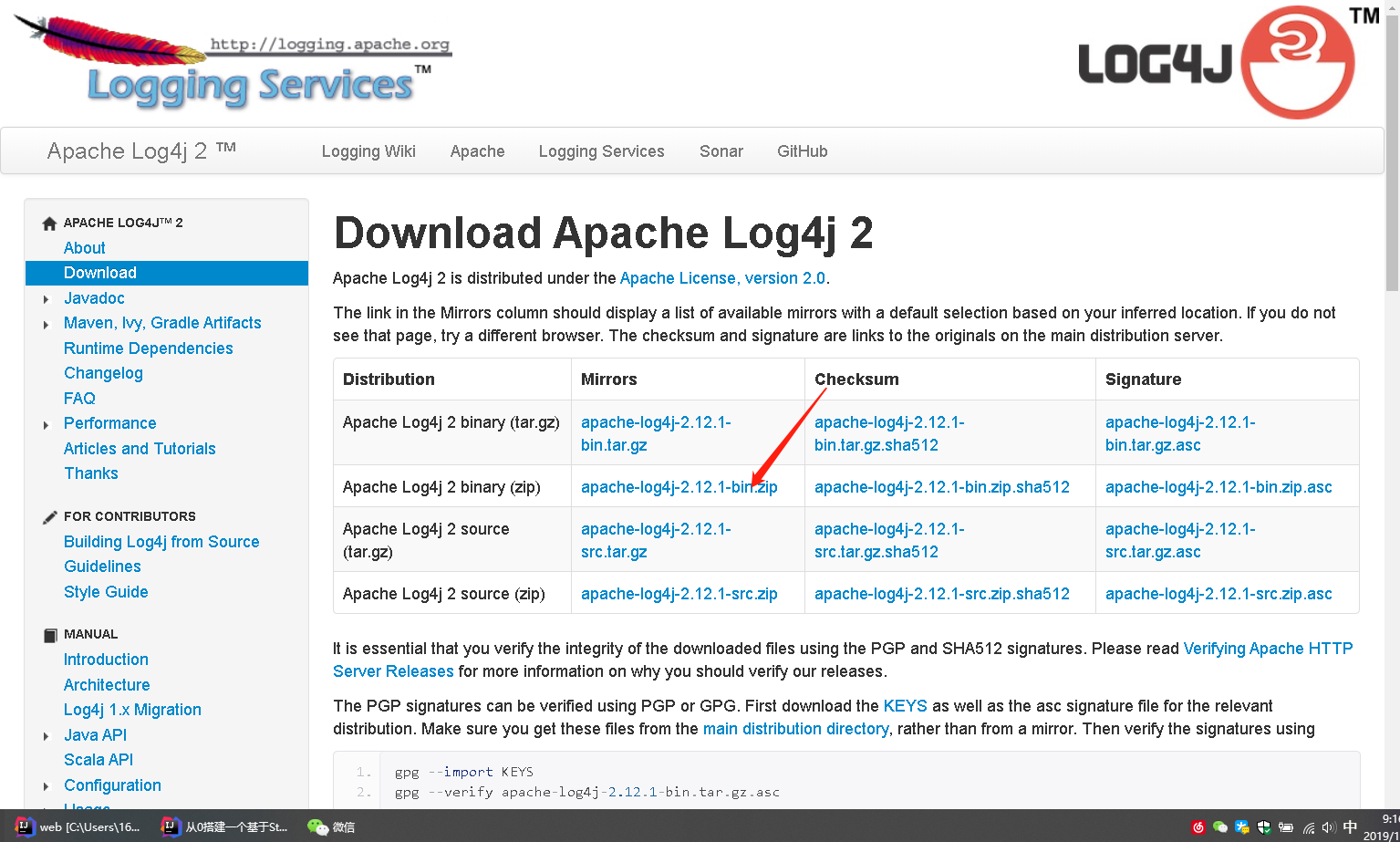Viewport: 1400px width, 842px height.
Task: Open the GitHub nav item
Action: point(803,151)
